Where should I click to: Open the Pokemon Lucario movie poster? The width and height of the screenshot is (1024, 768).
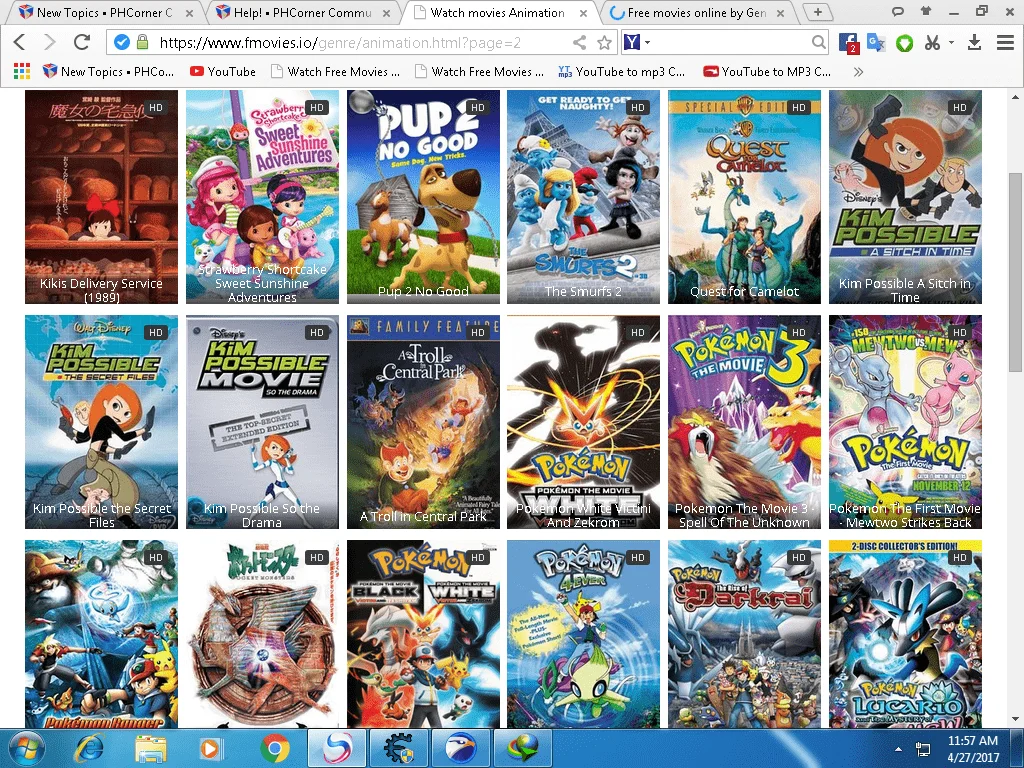905,634
